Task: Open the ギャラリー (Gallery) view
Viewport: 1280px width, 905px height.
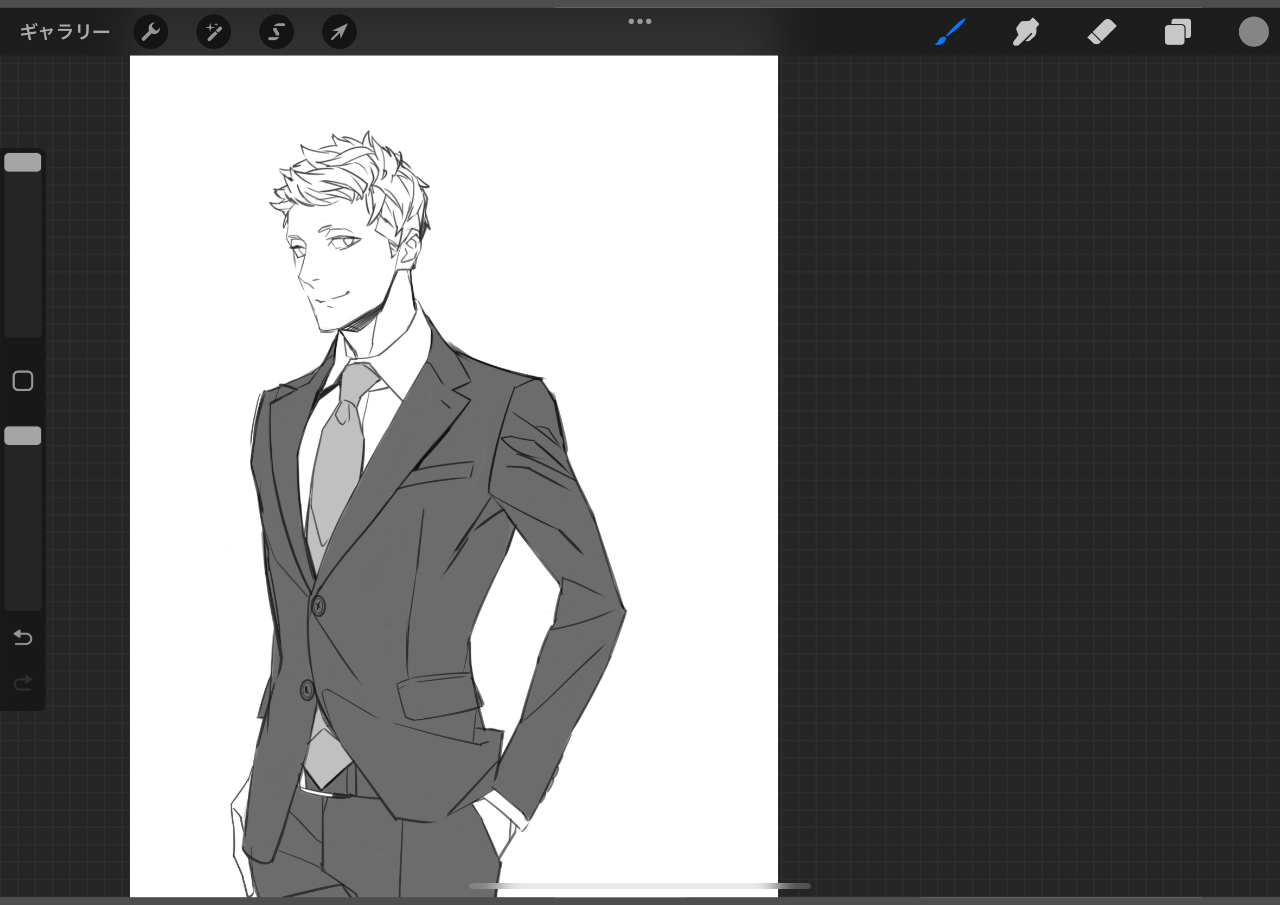Action: click(x=65, y=32)
